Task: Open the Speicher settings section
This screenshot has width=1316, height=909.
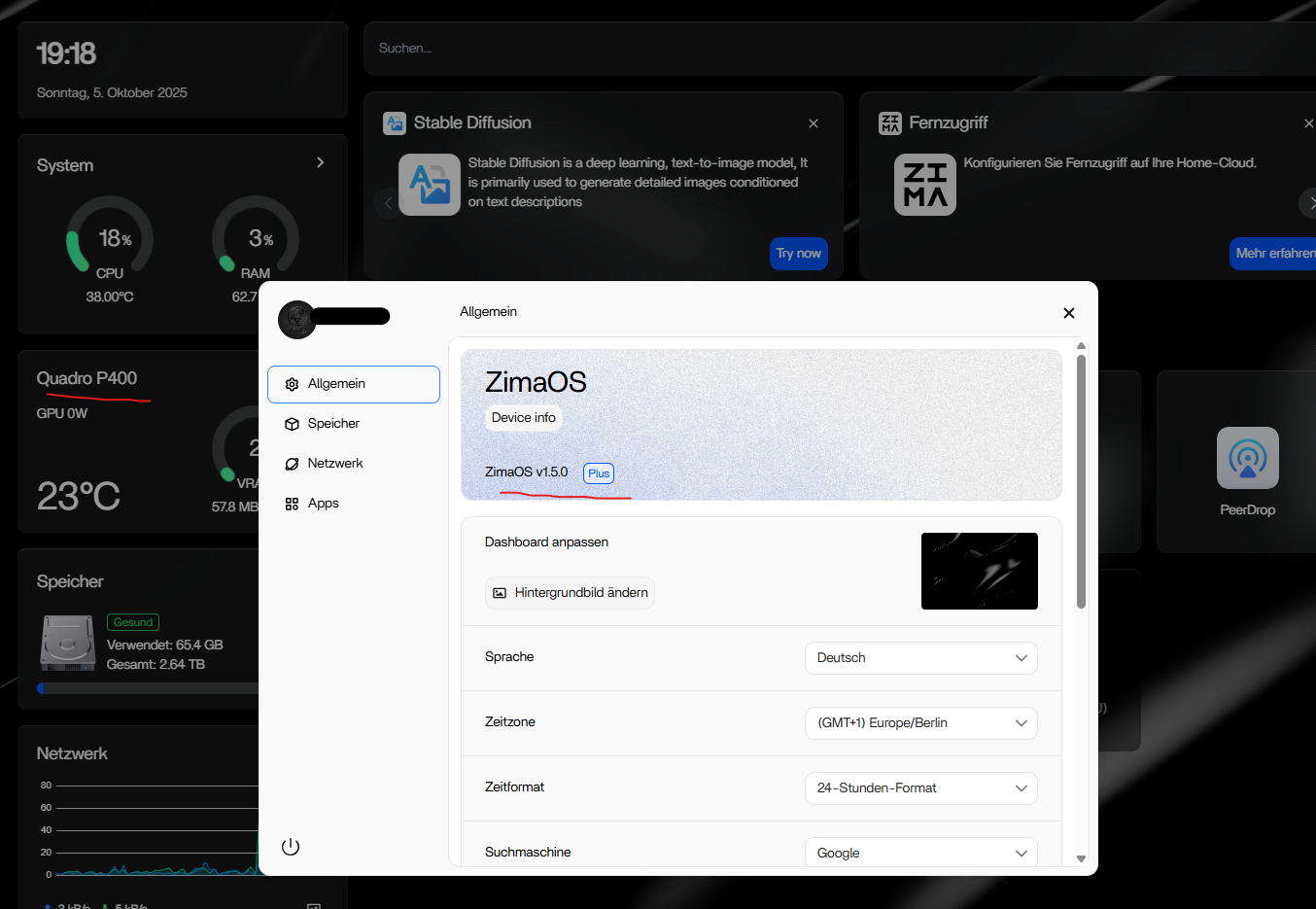Action: point(354,424)
